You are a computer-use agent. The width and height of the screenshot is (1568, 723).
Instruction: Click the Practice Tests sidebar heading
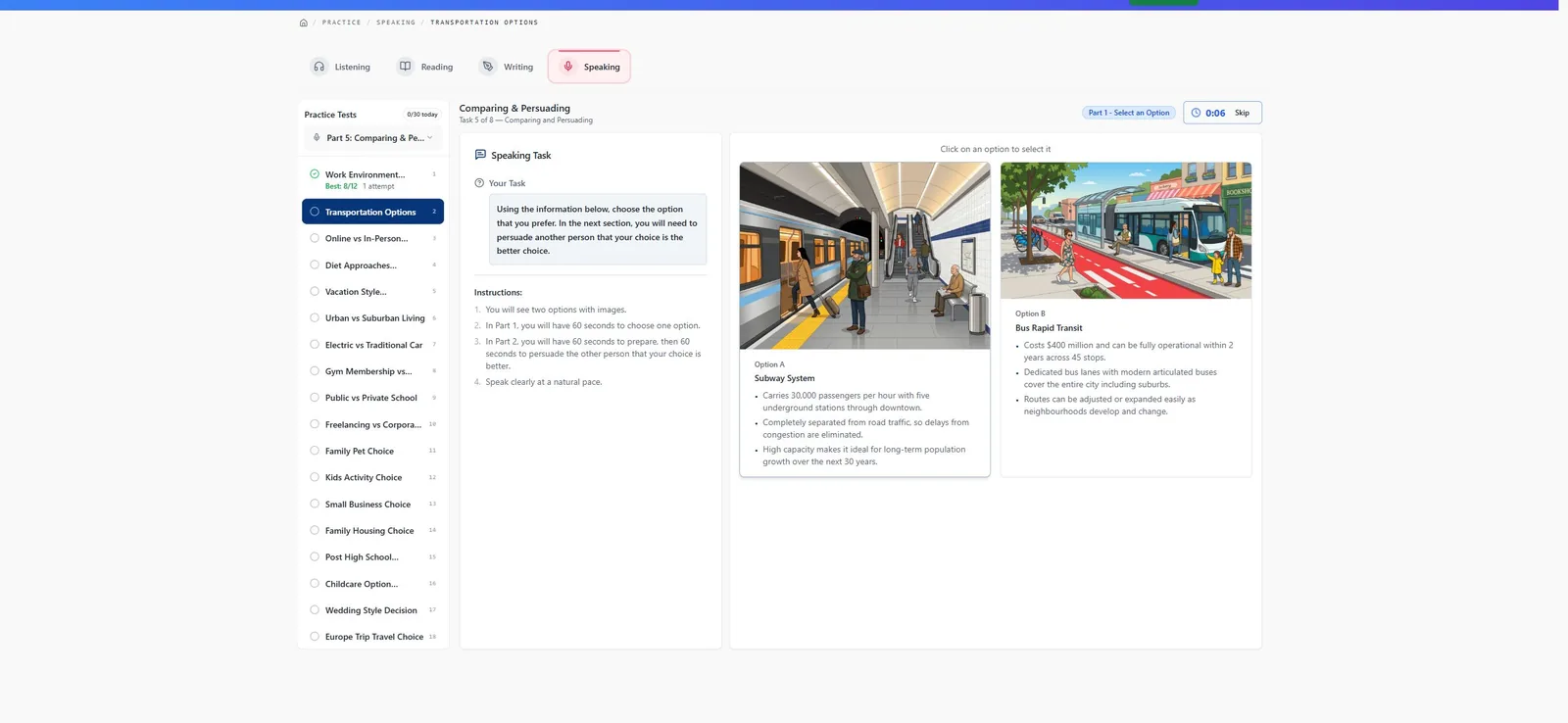(x=330, y=115)
